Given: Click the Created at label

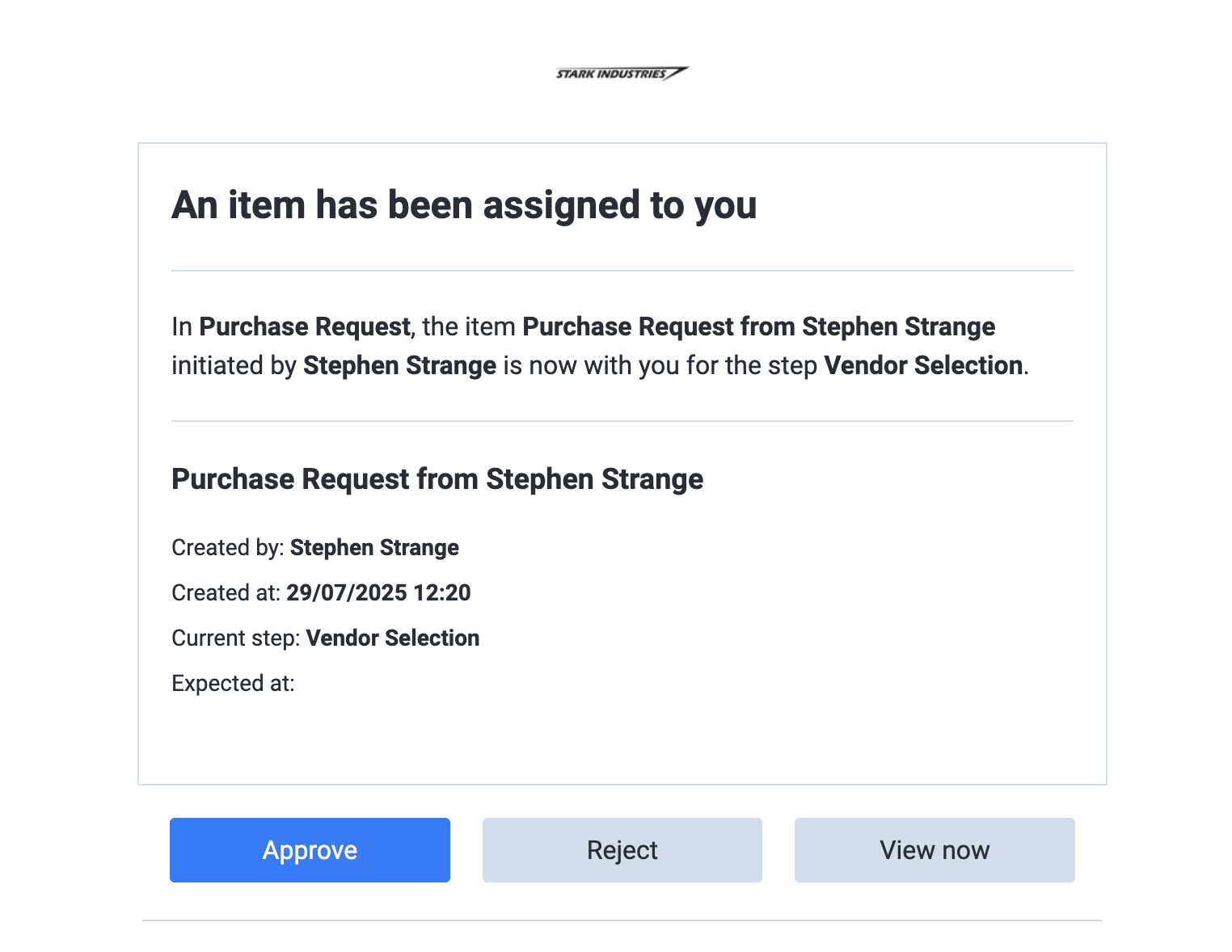Looking at the screenshot, I should click(226, 593).
